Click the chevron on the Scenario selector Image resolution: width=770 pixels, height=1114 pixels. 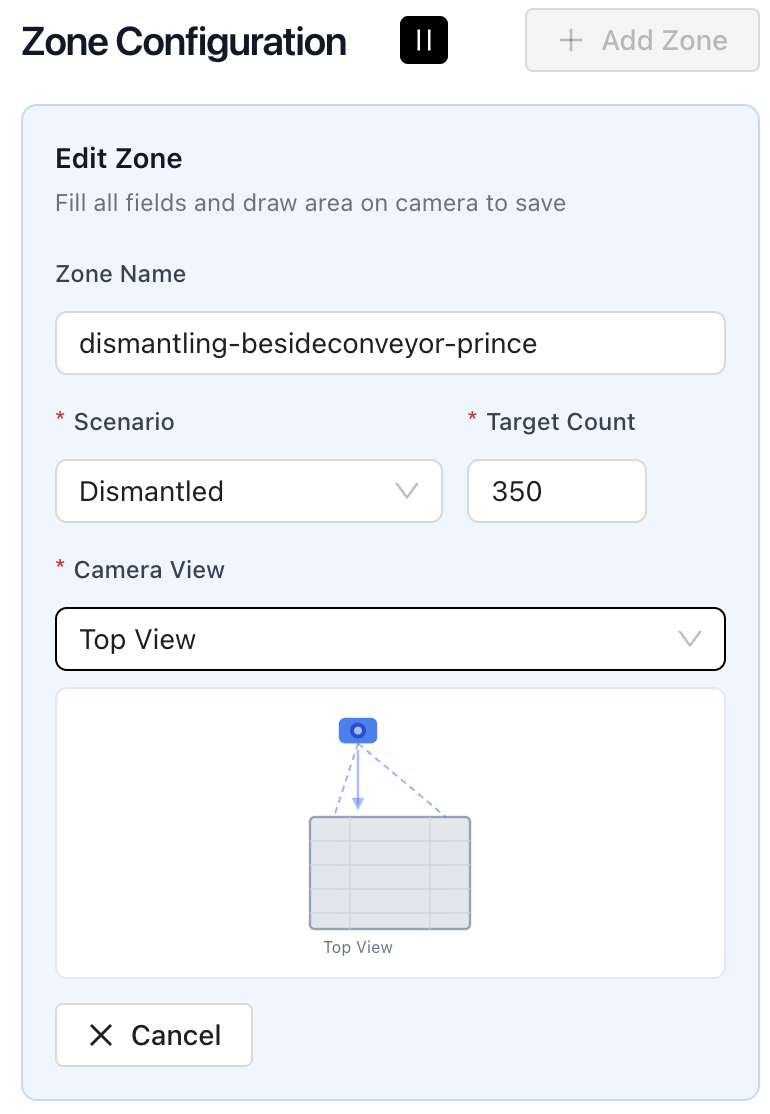(x=405, y=491)
